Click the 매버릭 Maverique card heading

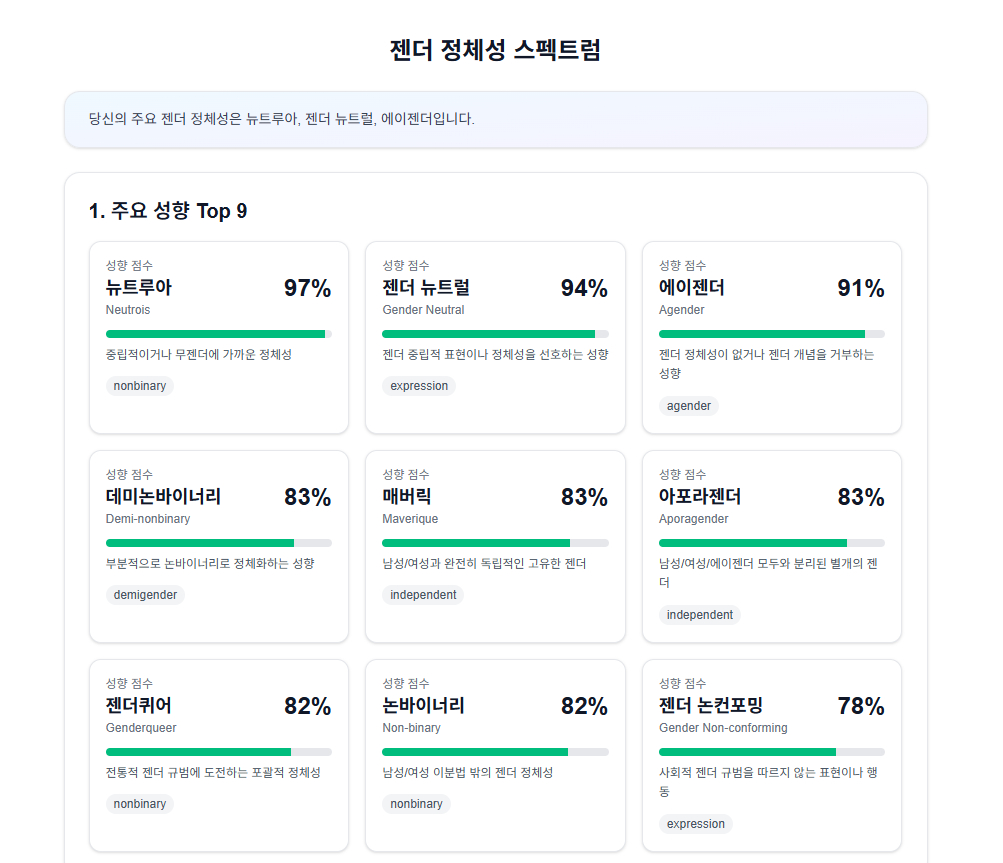[x=407, y=497]
